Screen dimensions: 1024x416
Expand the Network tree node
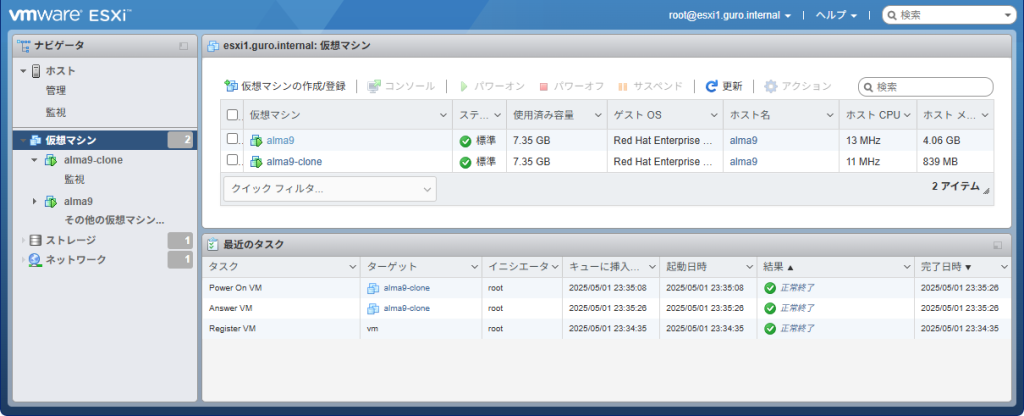tap(24, 260)
